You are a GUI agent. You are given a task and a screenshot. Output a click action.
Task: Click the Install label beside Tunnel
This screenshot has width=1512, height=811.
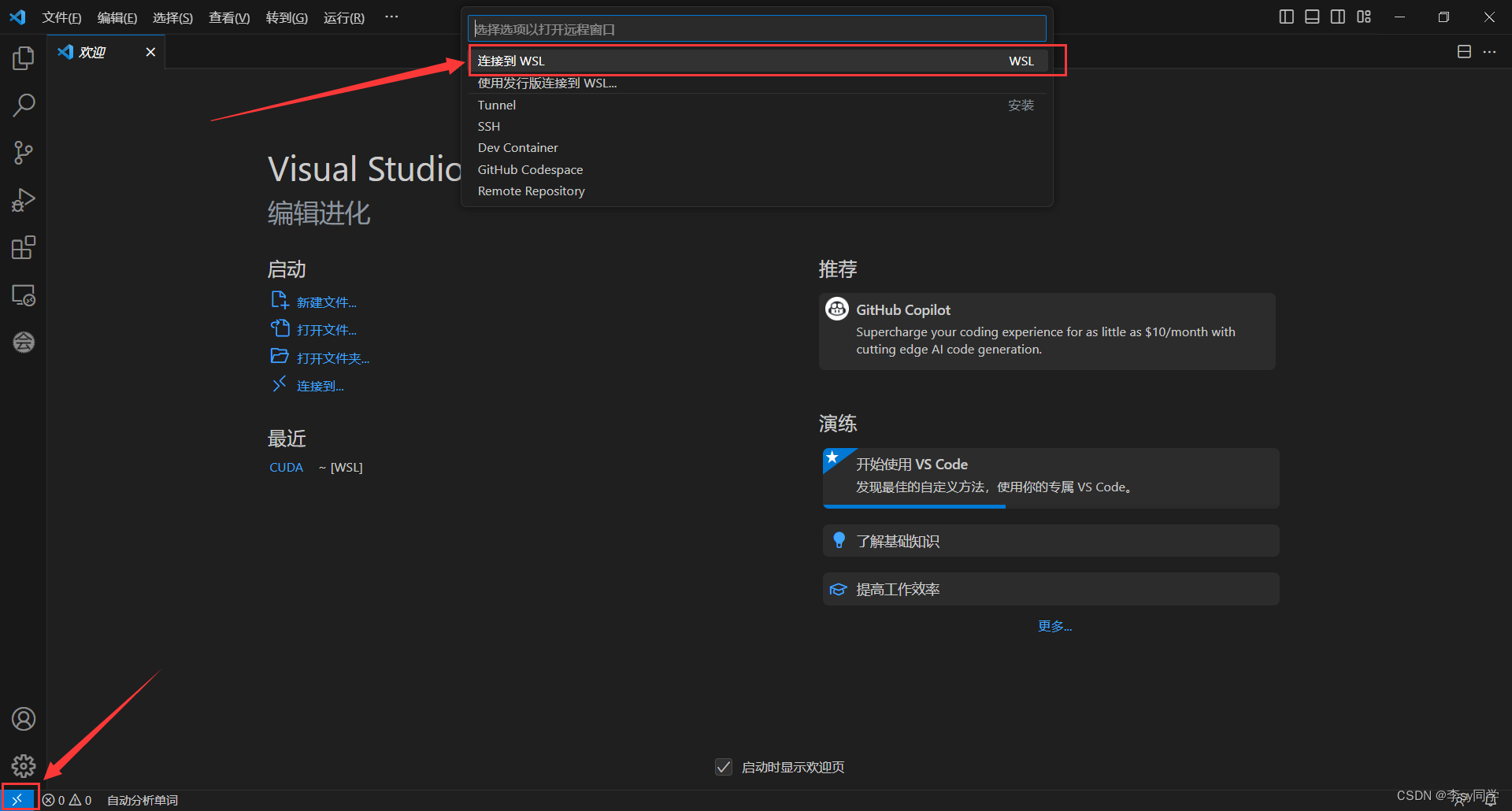1021,105
